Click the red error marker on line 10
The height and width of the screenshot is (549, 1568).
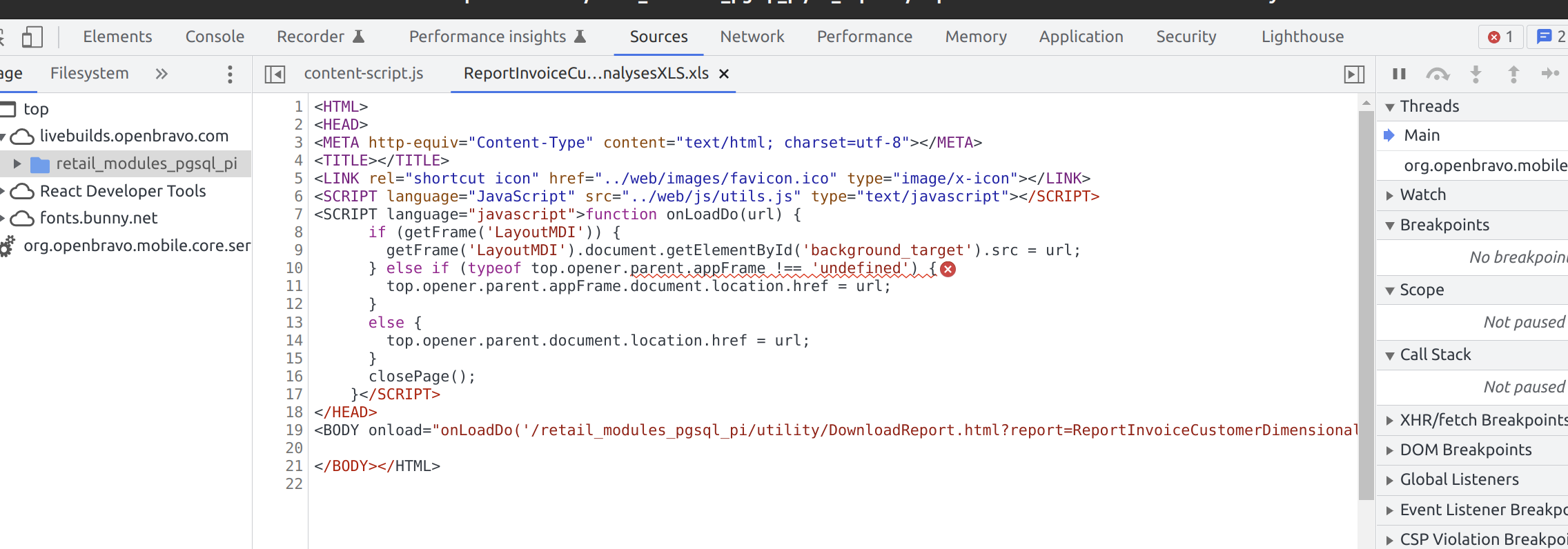pos(948,269)
